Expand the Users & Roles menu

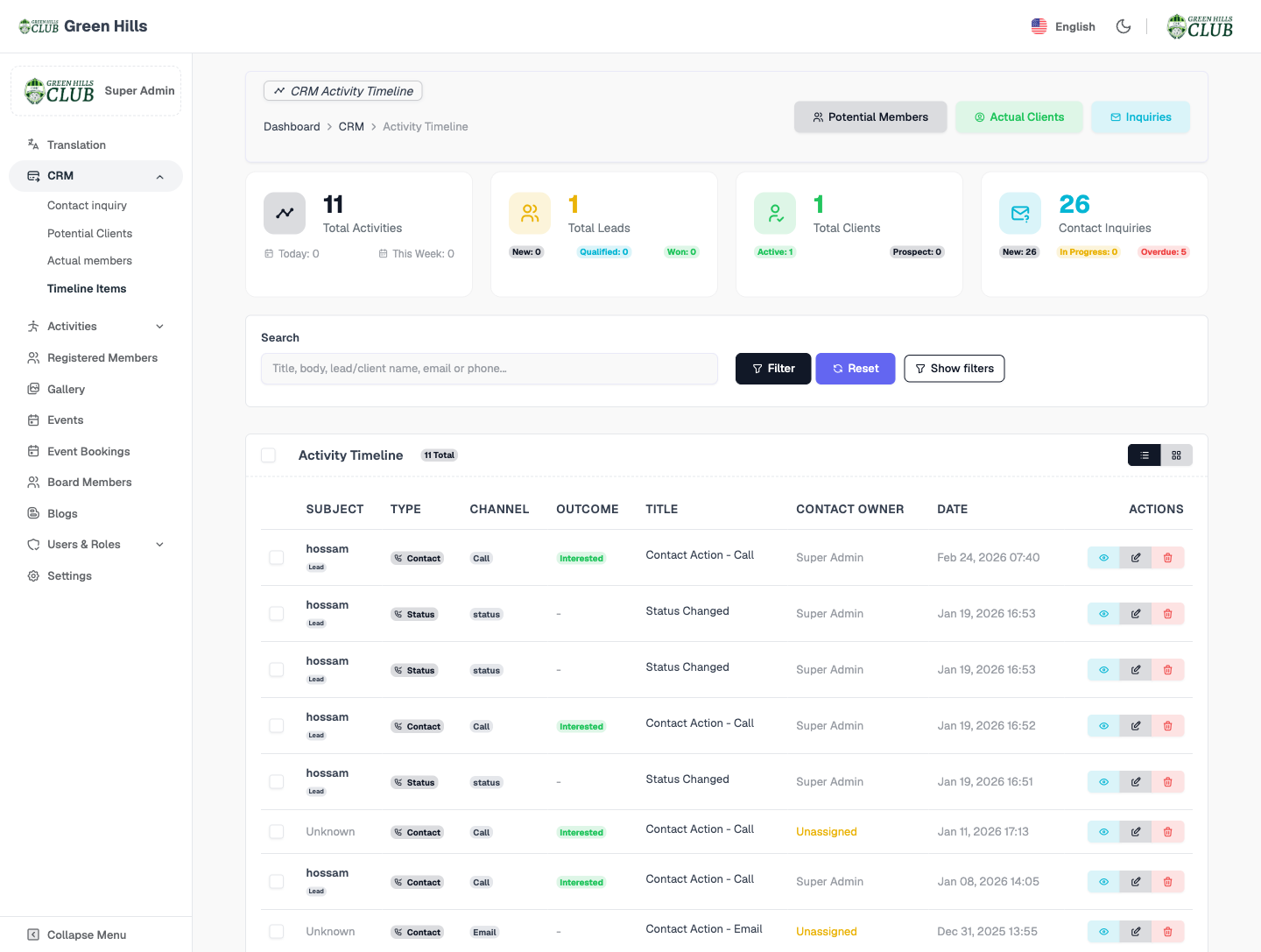coord(96,545)
